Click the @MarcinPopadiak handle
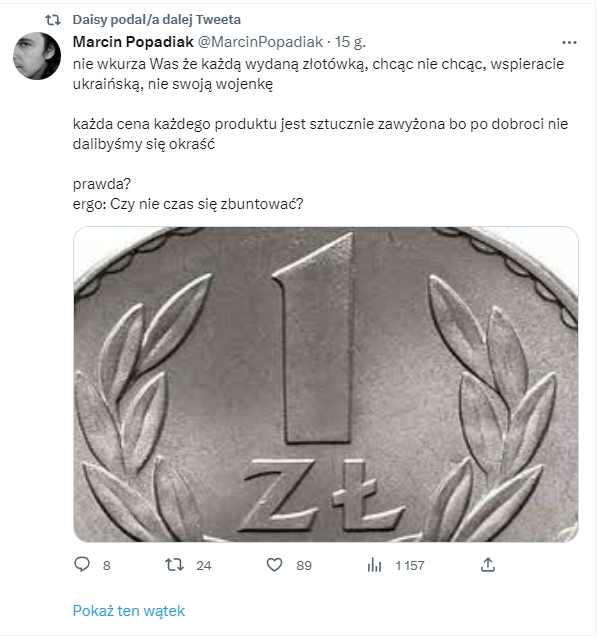This screenshot has height=638, width=597. tap(260, 42)
